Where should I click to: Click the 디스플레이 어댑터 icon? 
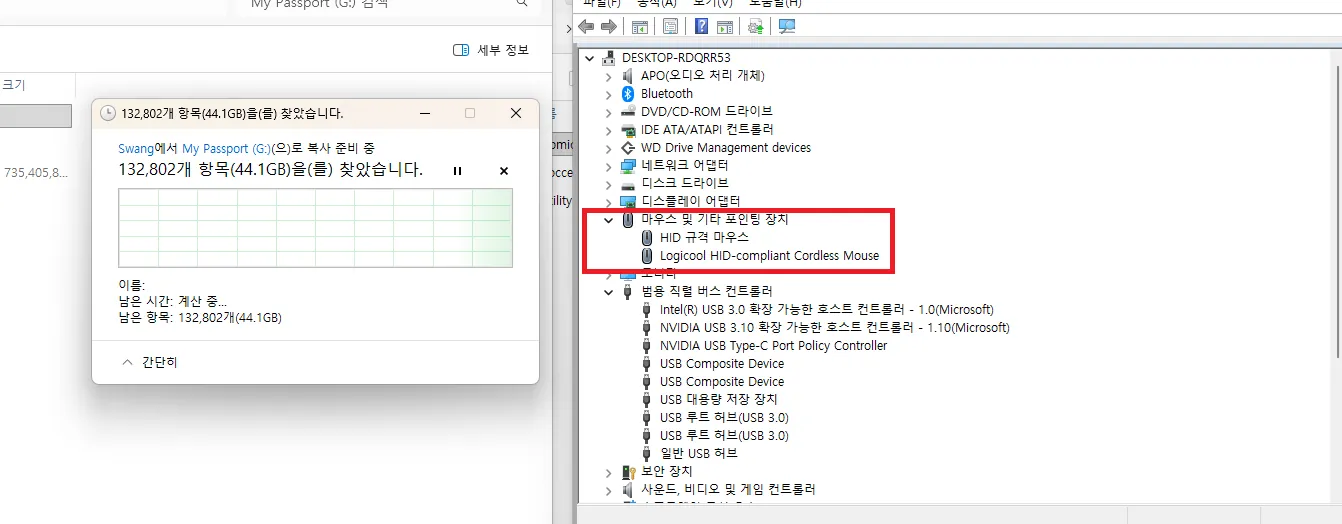(x=628, y=201)
